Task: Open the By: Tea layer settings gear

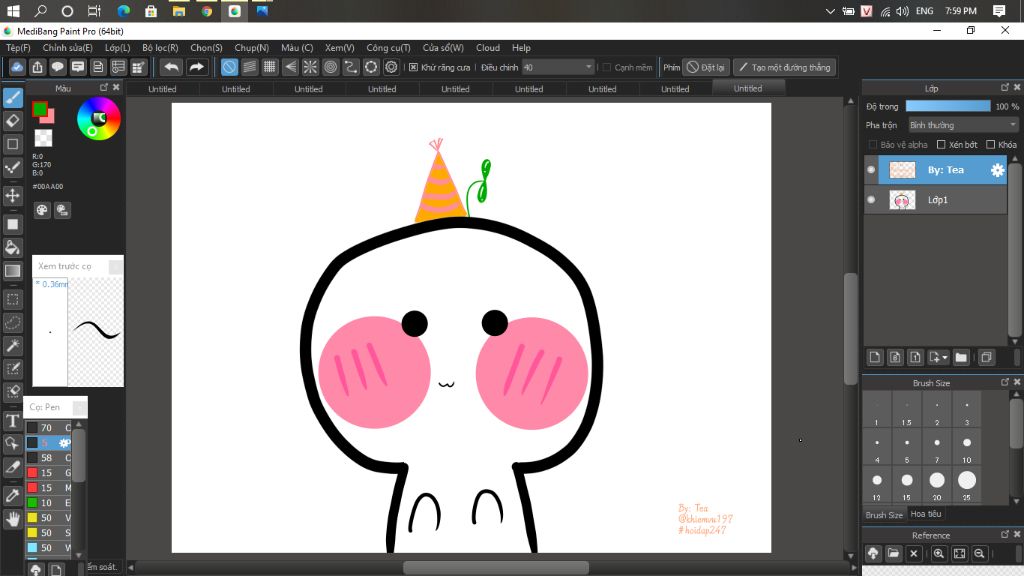Action: click(x=997, y=170)
